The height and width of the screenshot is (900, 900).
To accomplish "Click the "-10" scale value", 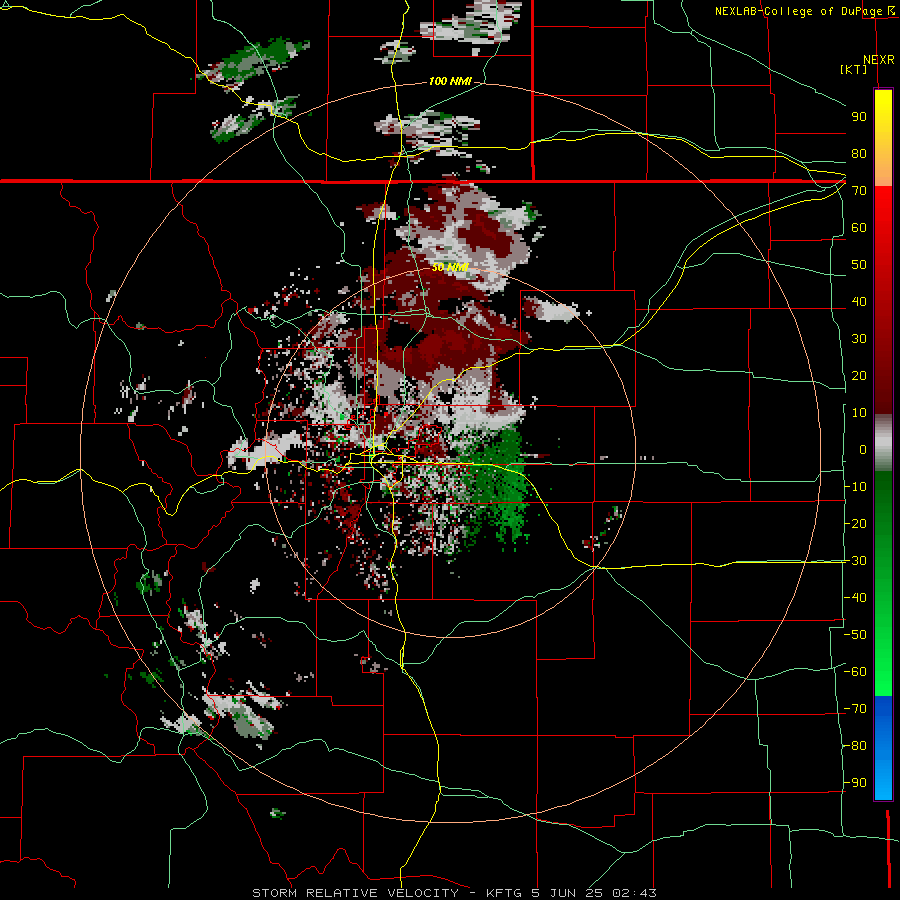I will point(856,487).
